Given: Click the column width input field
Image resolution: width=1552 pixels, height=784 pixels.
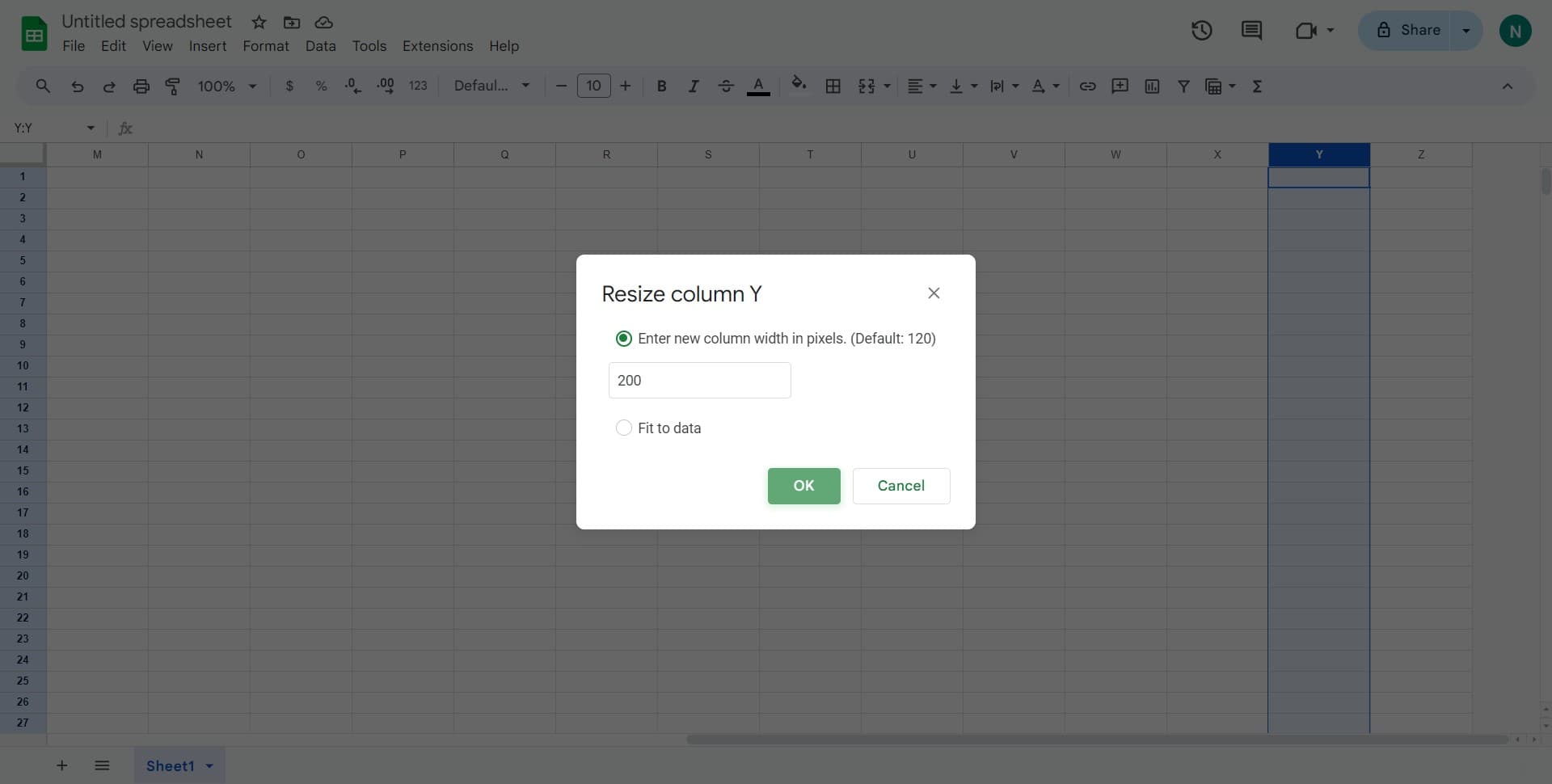Looking at the screenshot, I should click(x=700, y=380).
